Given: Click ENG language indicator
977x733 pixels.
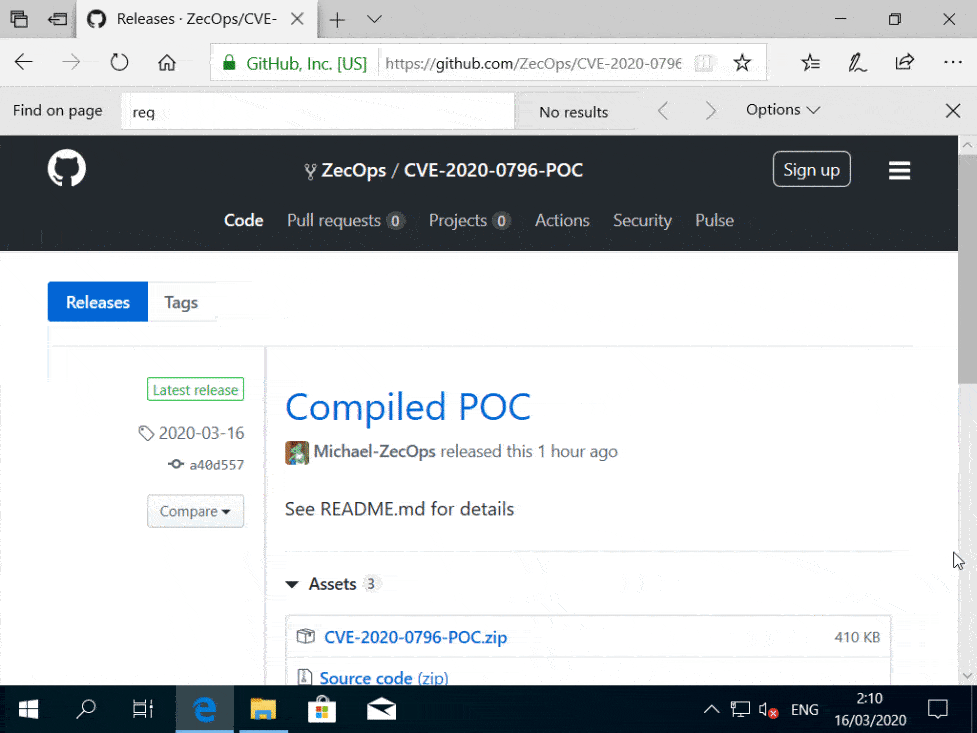Looking at the screenshot, I should pyautogui.click(x=804, y=709).
